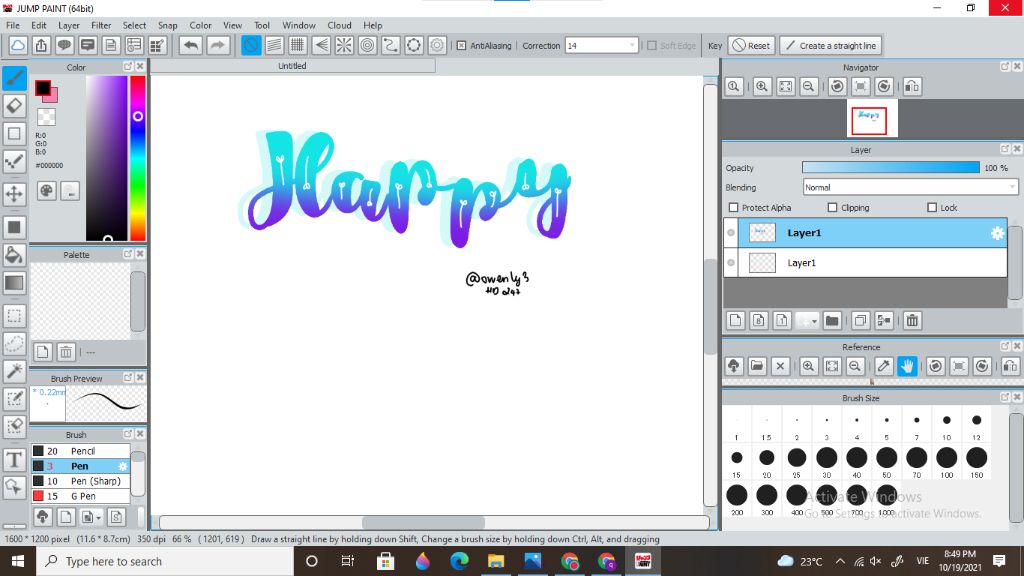Select the G Pen brush

pyautogui.click(x=82, y=496)
